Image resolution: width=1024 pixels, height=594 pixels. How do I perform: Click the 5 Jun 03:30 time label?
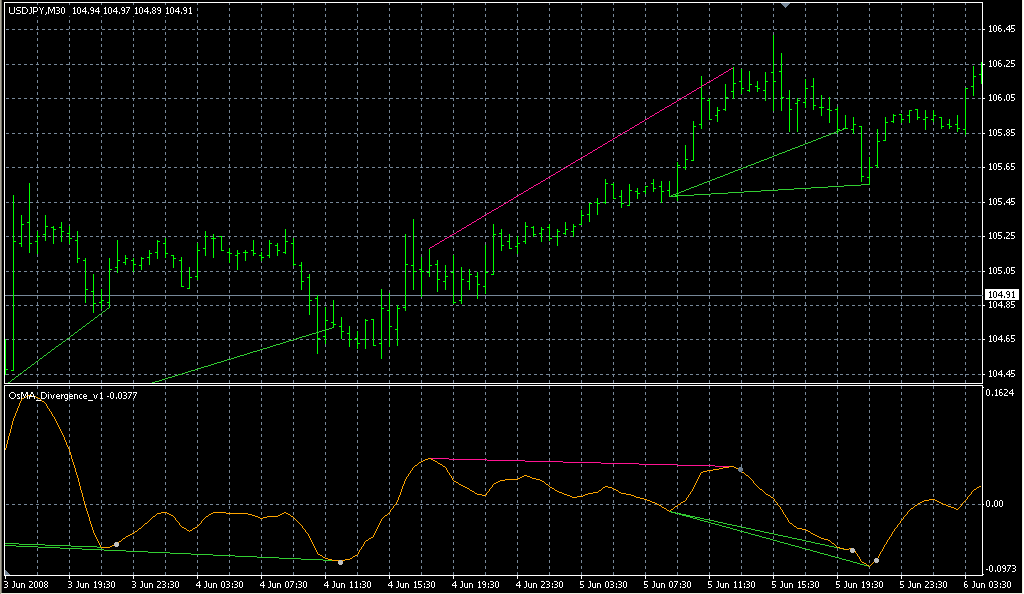[x=603, y=585]
